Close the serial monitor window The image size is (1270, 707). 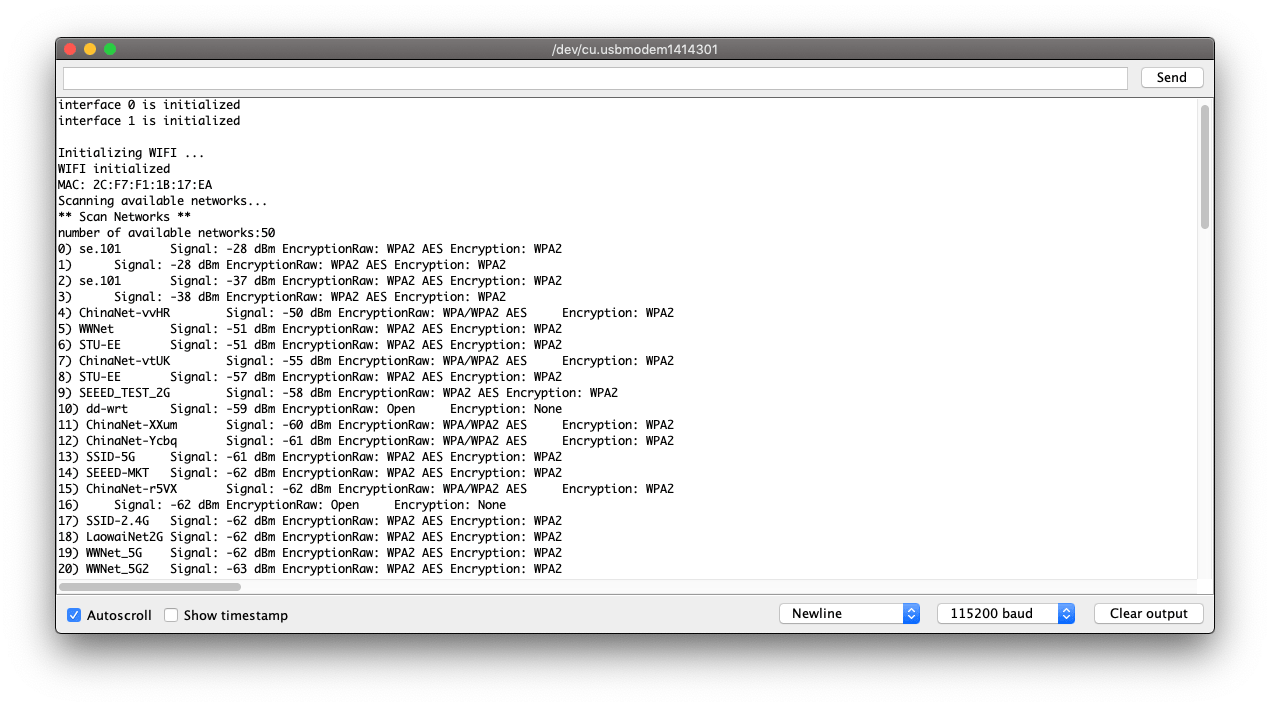point(70,49)
